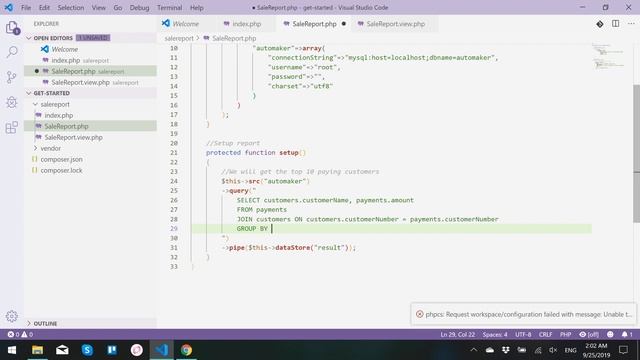
Task: Open composer.json file
Action: (61, 159)
